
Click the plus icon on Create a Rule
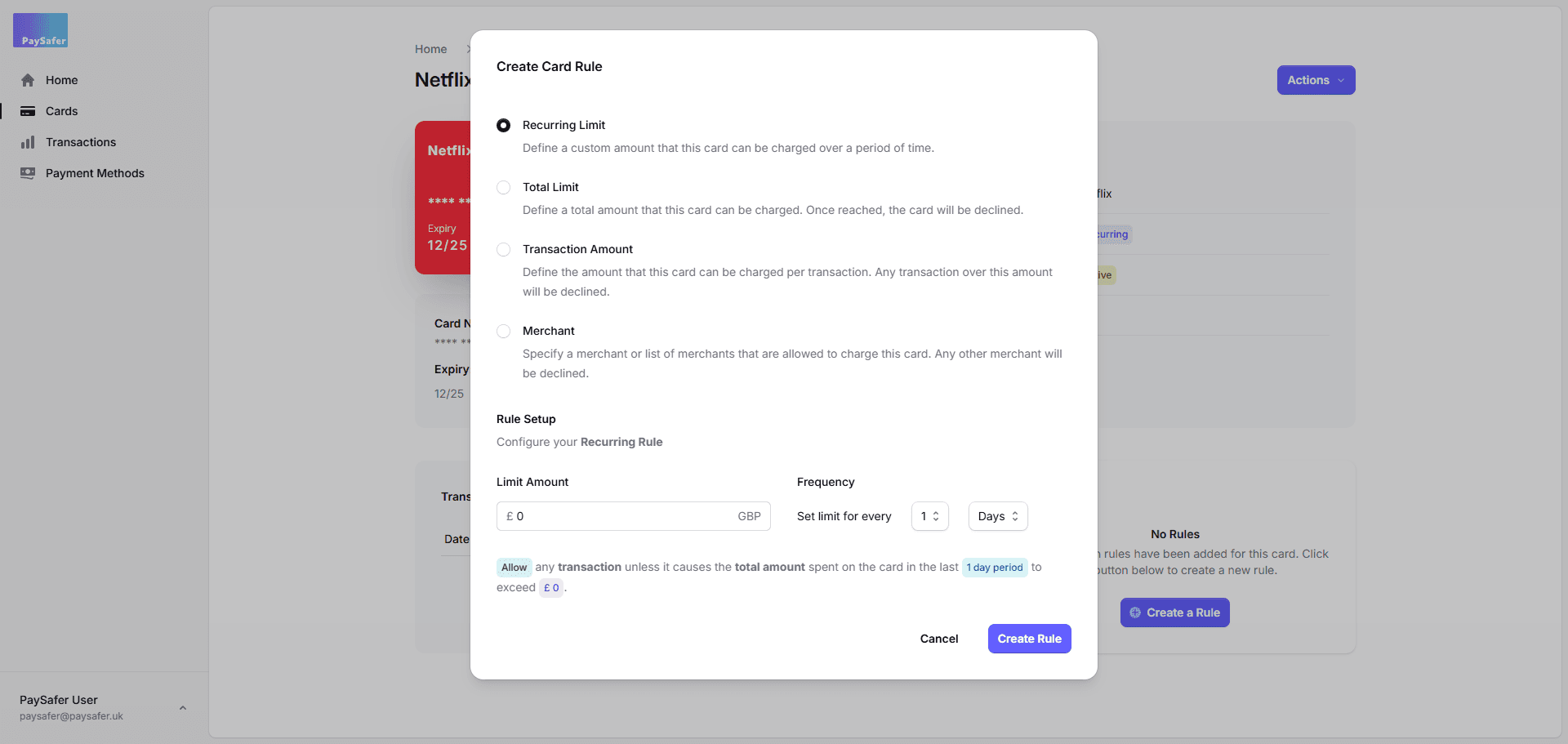coord(1134,613)
